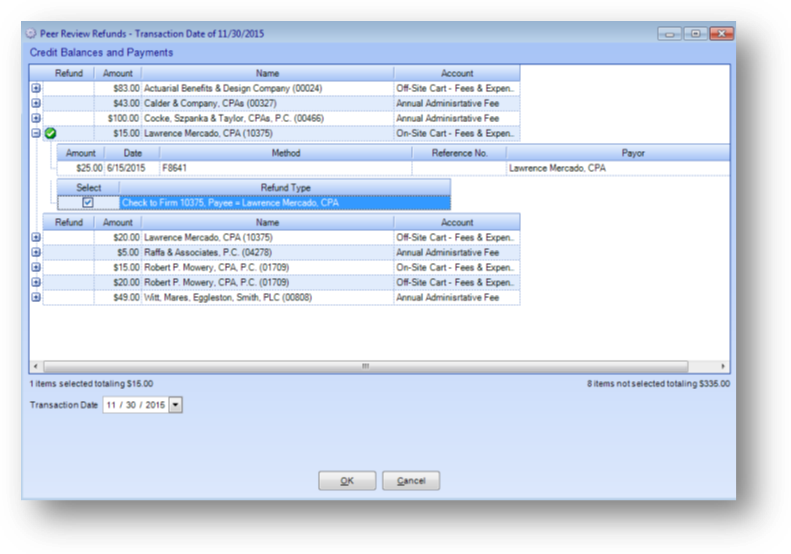Screen dimensions: 791x554
Task: Click the 8 items not selected text
Action: click(658, 384)
